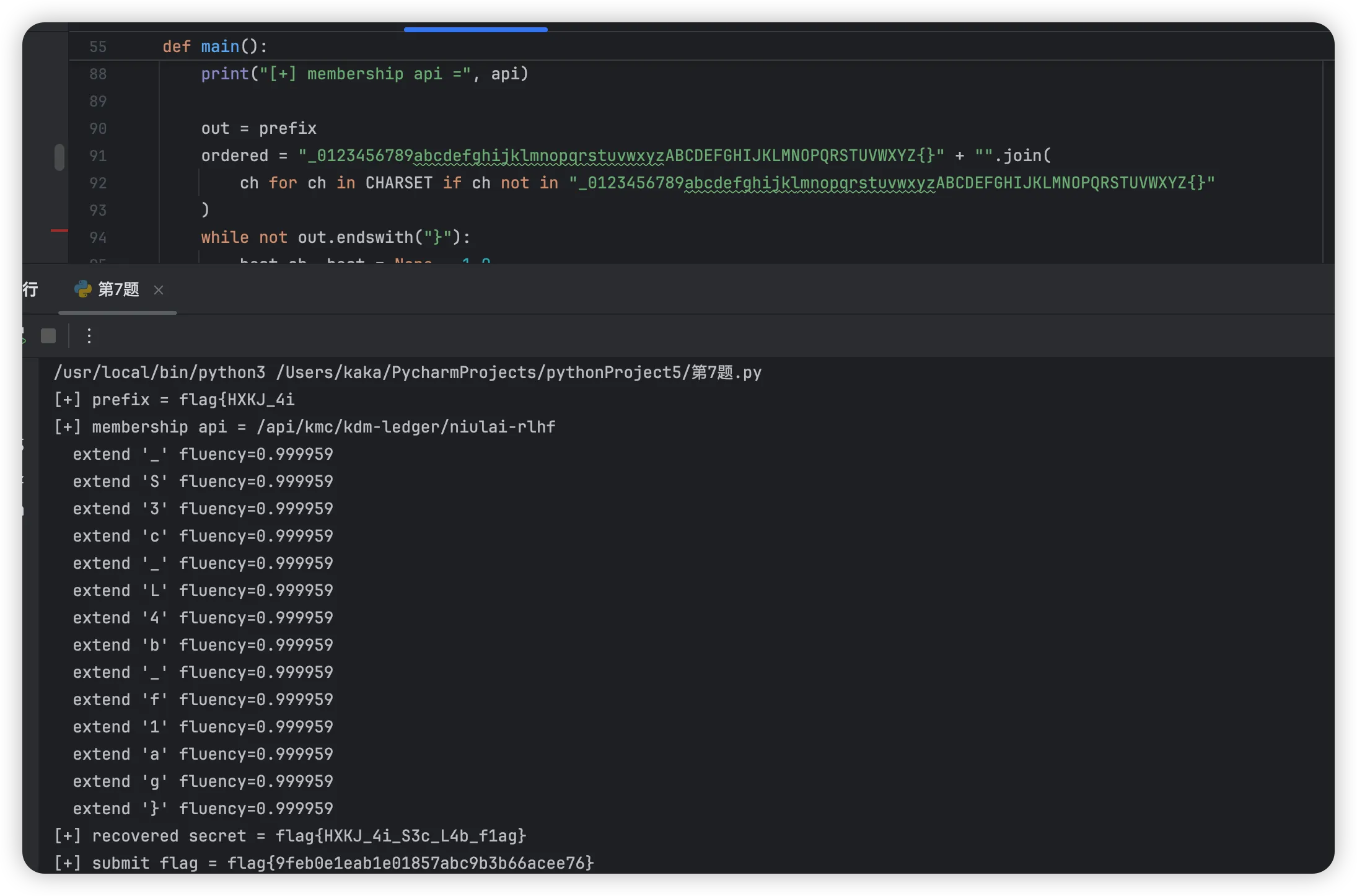Click line number 91 in gutter
This screenshot has width=1357, height=896.
(98, 156)
